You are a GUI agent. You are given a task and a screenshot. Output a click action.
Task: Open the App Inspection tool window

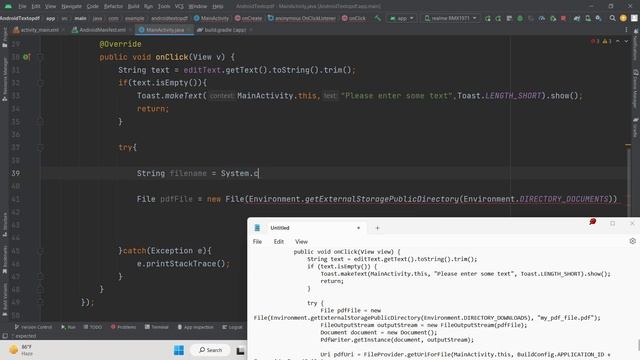[x=196, y=327]
